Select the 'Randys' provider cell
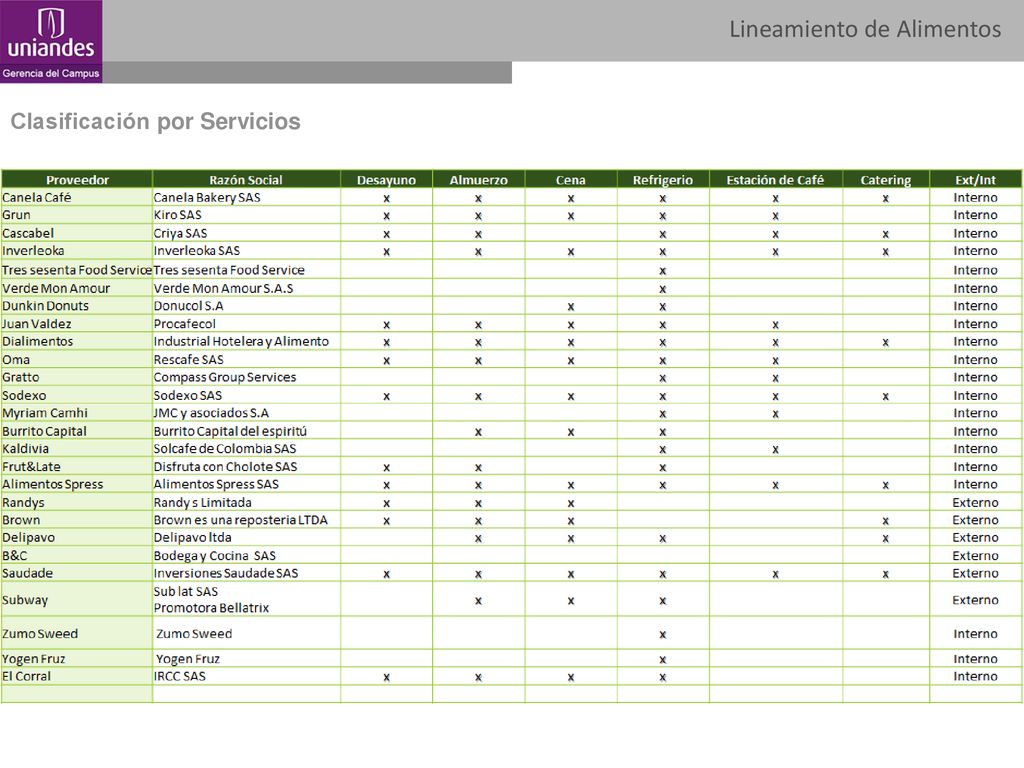 point(77,502)
